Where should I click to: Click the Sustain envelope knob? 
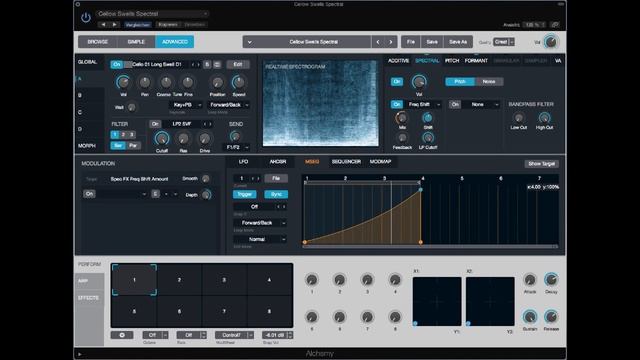pos(530,317)
